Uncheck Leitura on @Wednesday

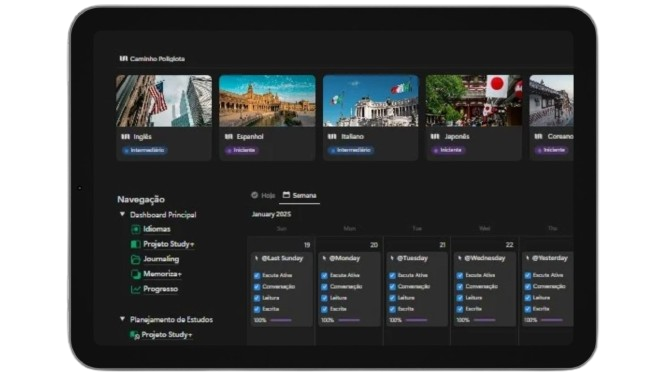[460, 298]
